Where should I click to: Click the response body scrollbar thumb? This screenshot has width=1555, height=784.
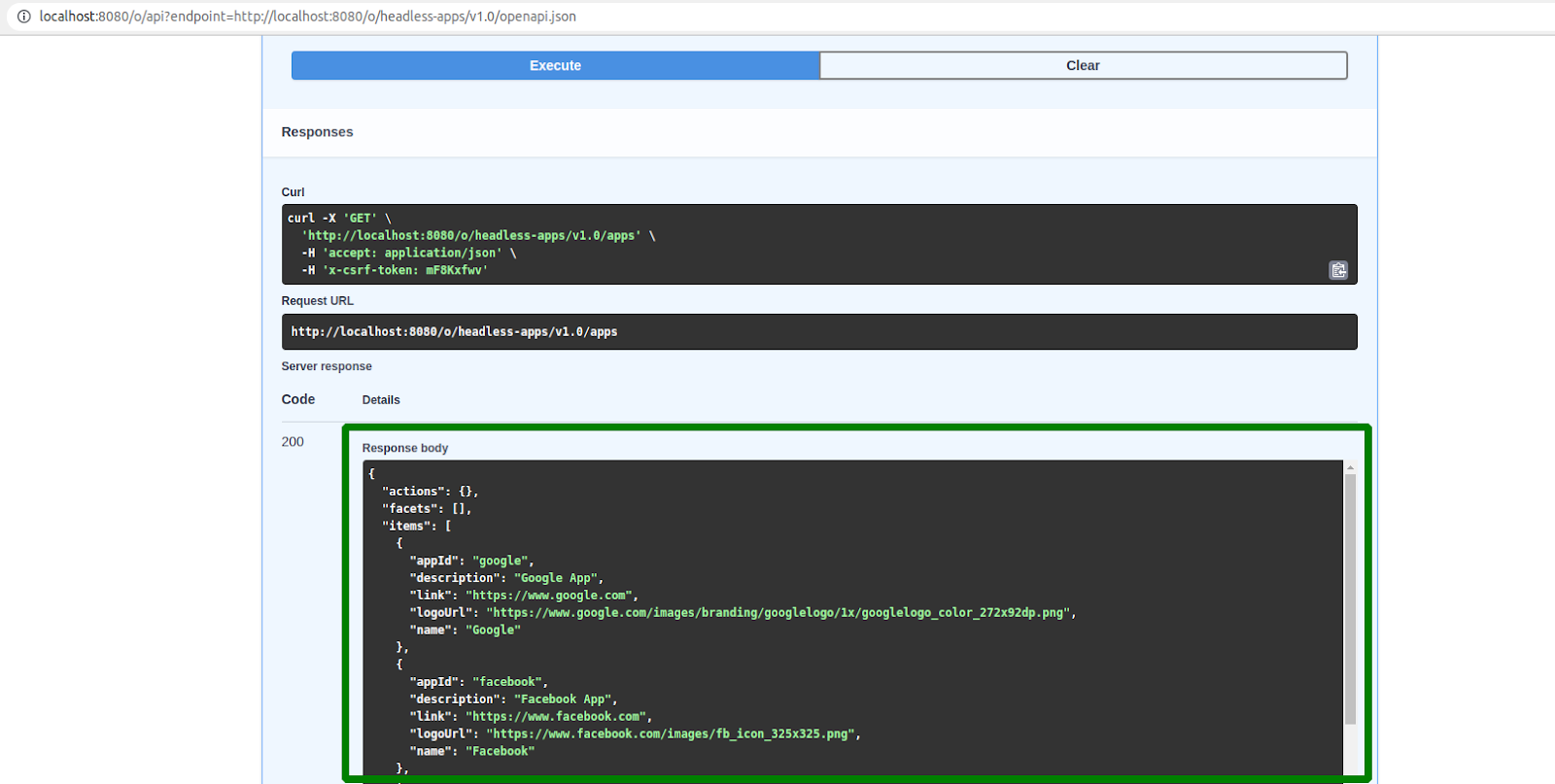pos(1350,599)
